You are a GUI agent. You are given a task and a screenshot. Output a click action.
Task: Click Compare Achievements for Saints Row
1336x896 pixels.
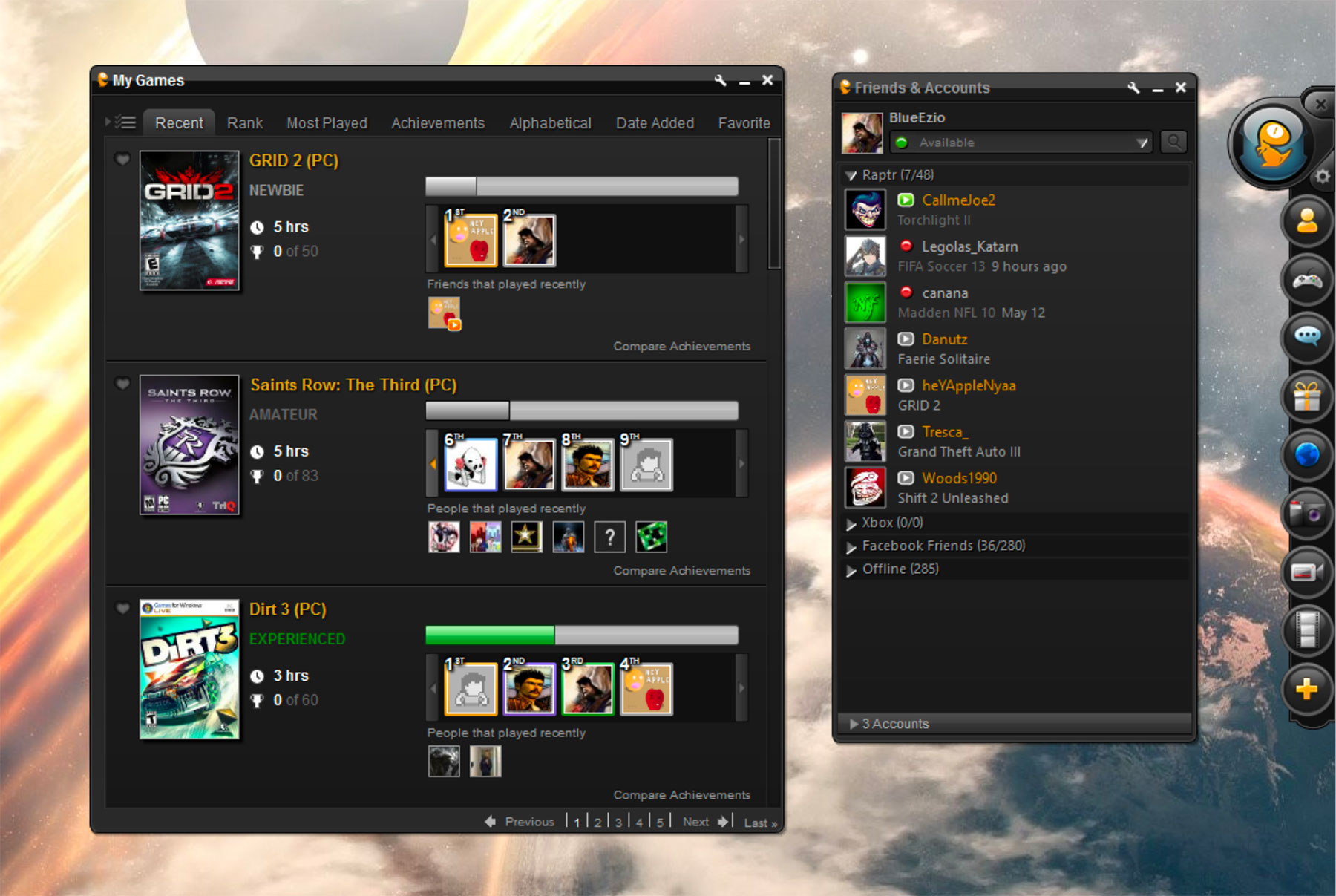(x=681, y=570)
